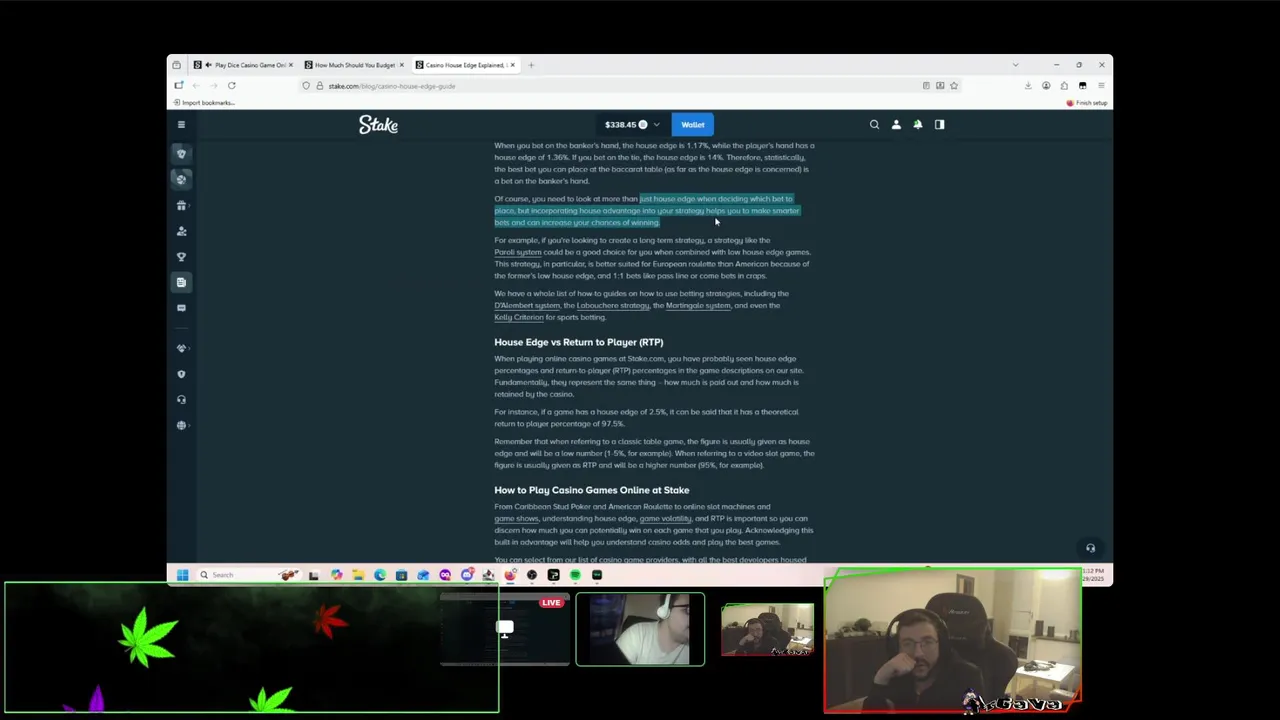Bookmark this page with the star icon
This screenshot has width=1280, height=720.
point(954,86)
